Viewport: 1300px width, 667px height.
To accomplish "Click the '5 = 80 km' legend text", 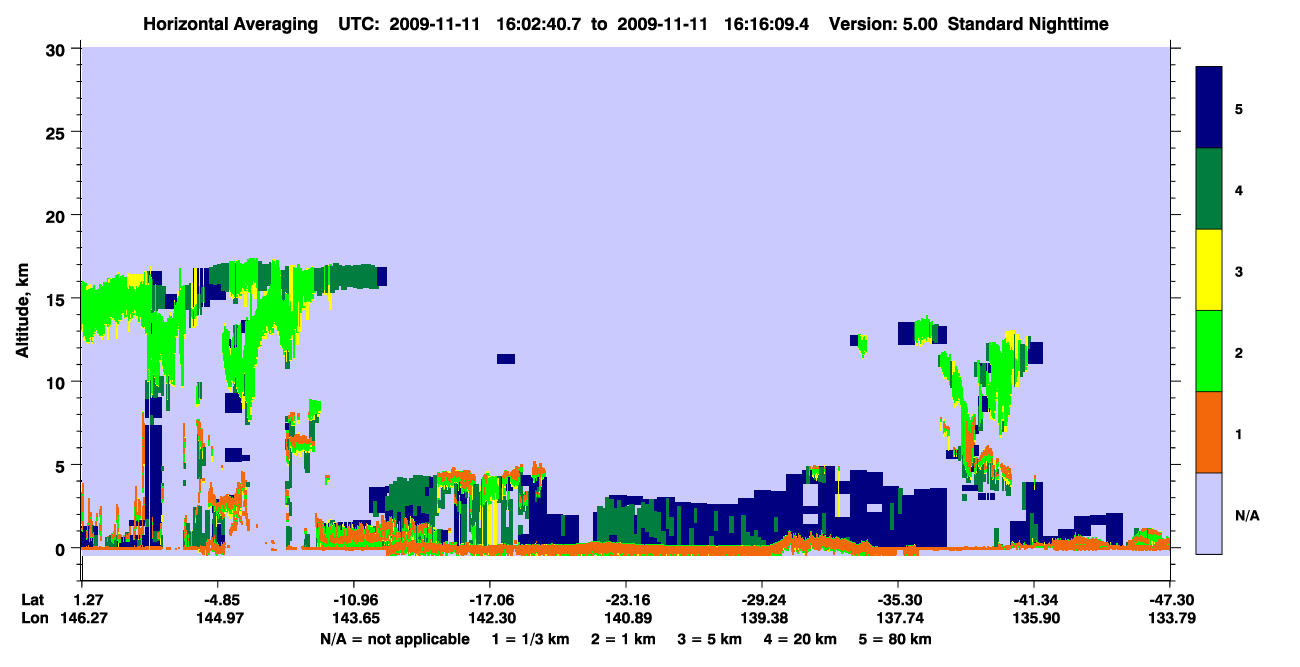I will pos(896,639).
